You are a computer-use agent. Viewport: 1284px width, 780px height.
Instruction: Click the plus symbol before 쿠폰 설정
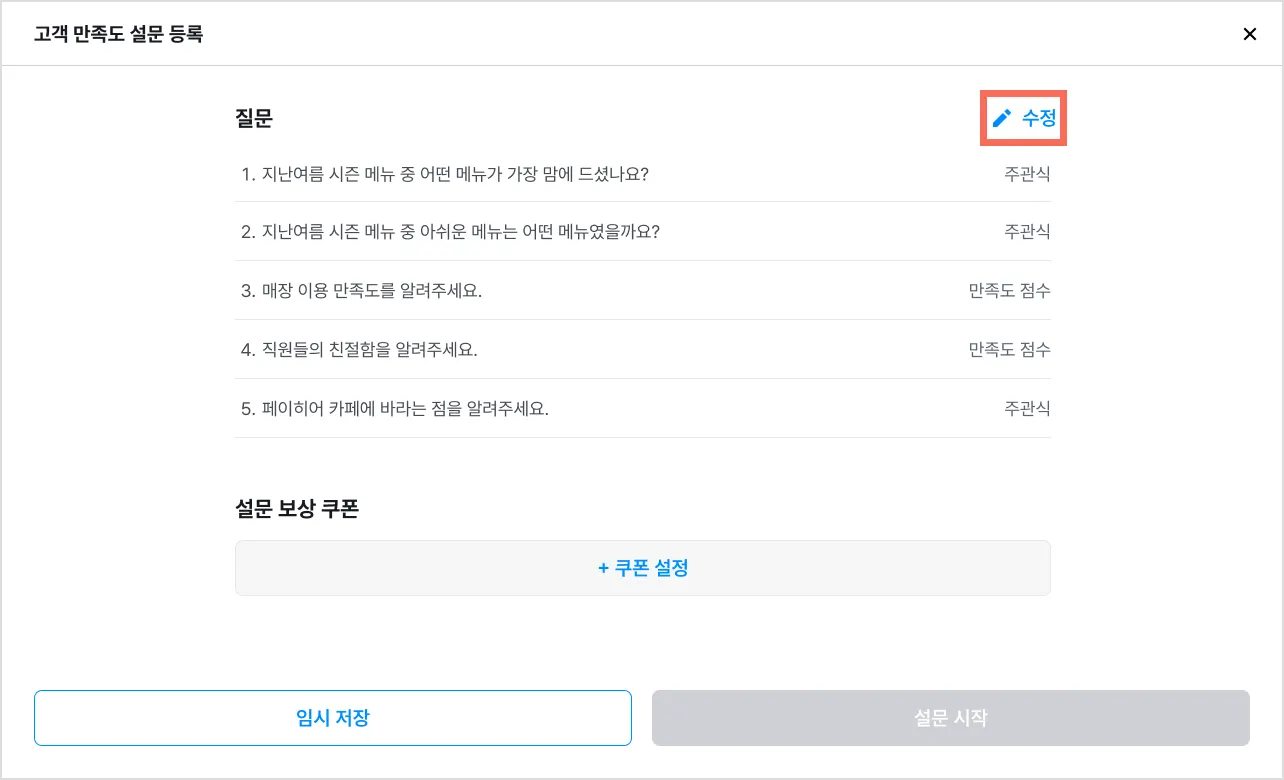point(603,568)
